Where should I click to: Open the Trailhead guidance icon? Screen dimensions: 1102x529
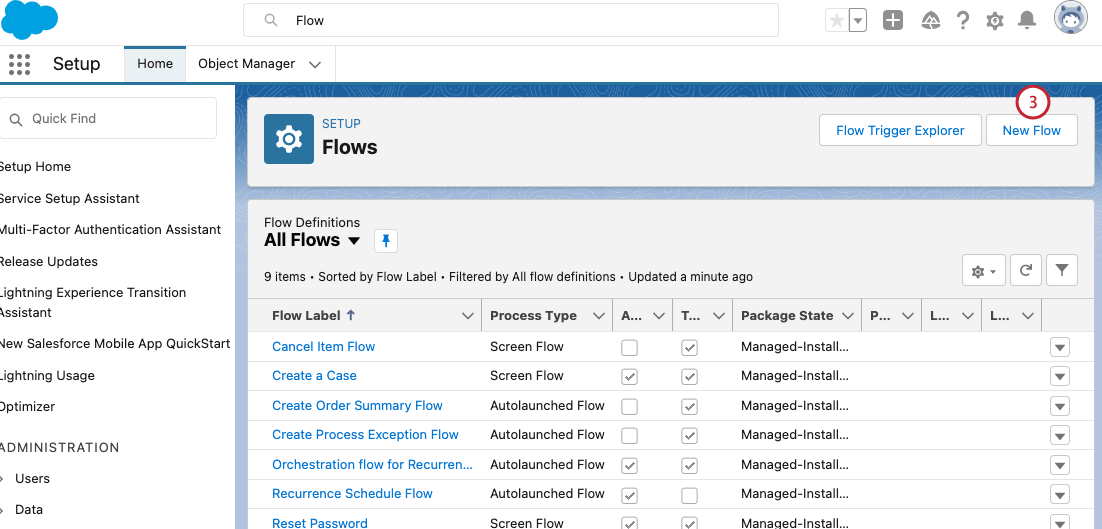coord(930,20)
